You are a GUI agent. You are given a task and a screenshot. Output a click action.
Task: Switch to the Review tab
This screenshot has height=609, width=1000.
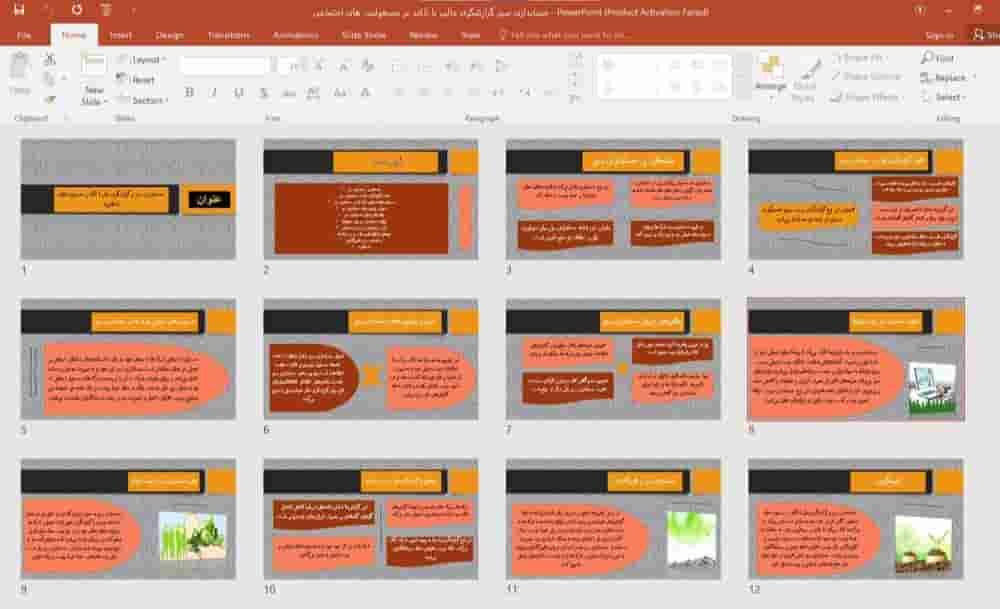[x=423, y=35]
